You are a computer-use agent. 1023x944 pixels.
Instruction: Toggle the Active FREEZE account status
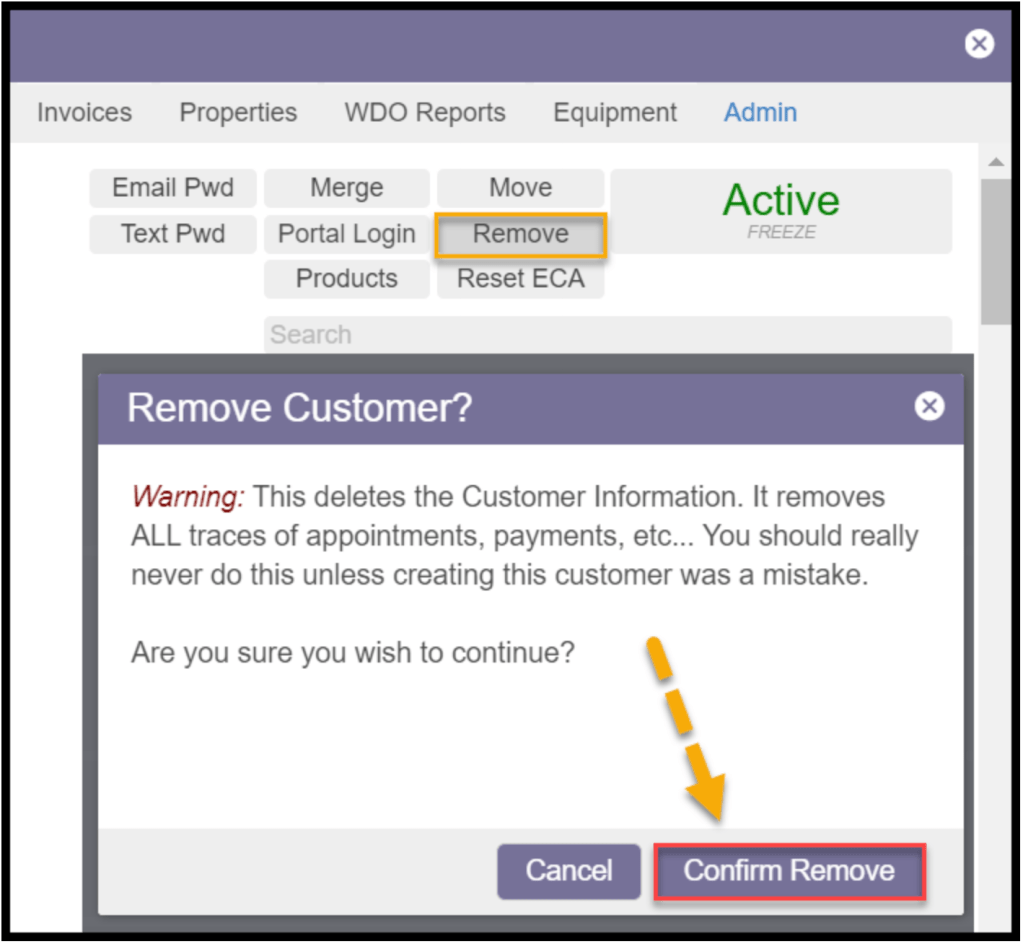[x=781, y=211]
